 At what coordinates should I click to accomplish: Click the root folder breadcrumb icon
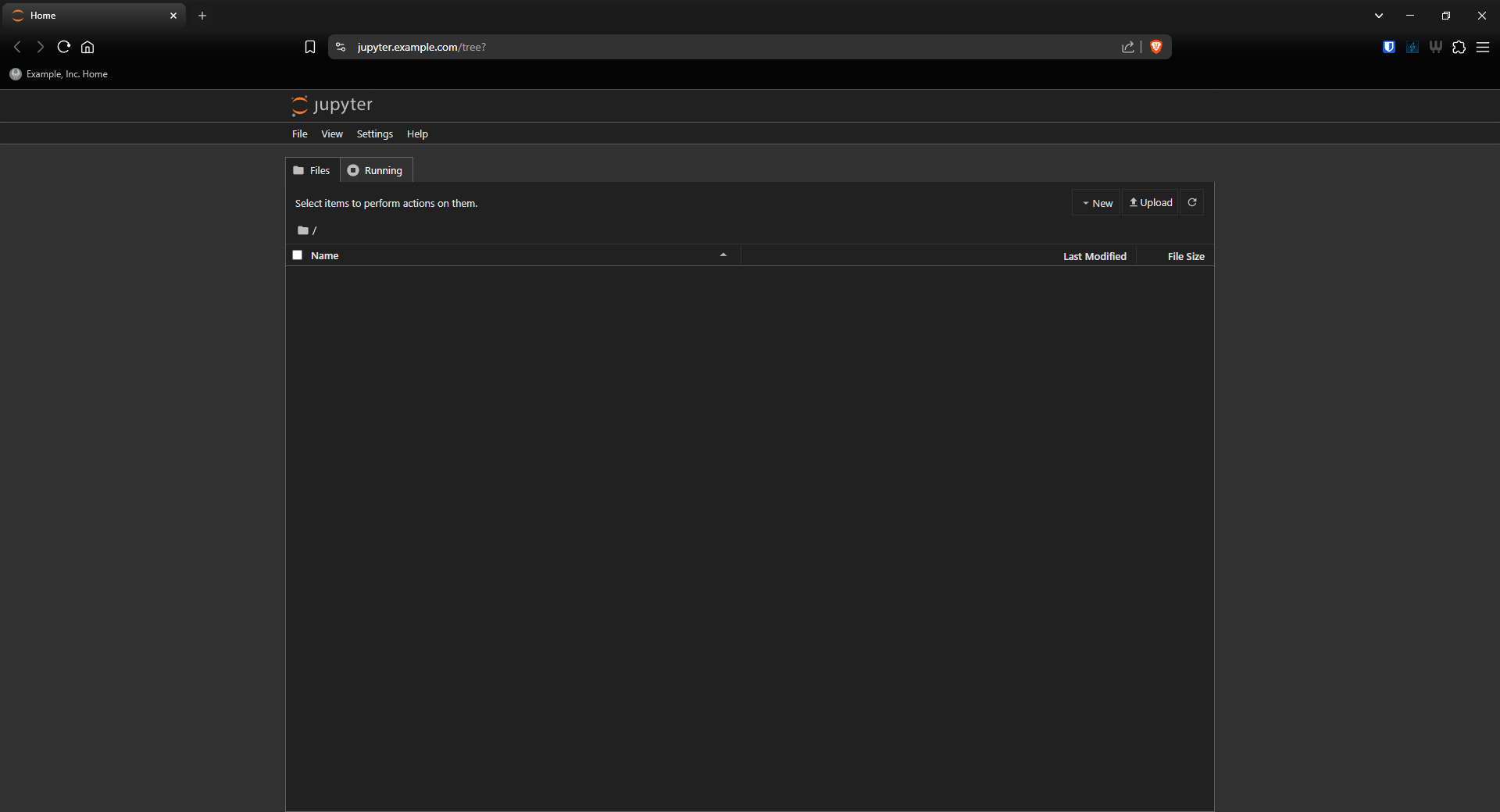click(303, 230)
